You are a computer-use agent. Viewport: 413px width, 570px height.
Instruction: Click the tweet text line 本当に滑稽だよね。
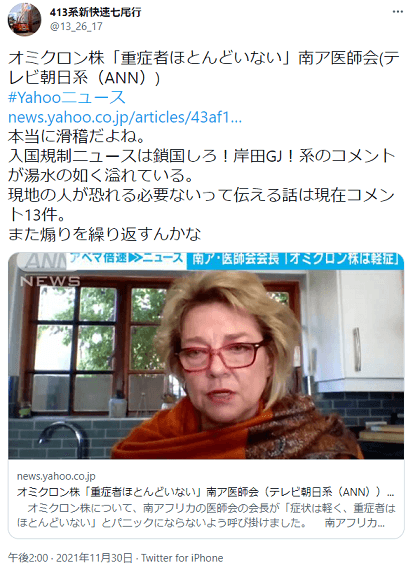point(77,137)
